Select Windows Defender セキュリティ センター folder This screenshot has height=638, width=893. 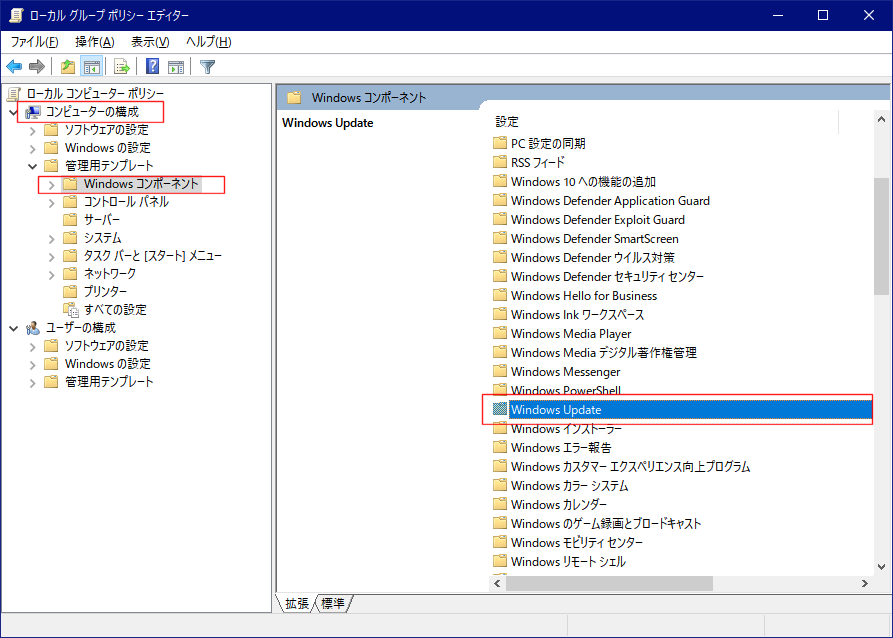tap(607, 276)
